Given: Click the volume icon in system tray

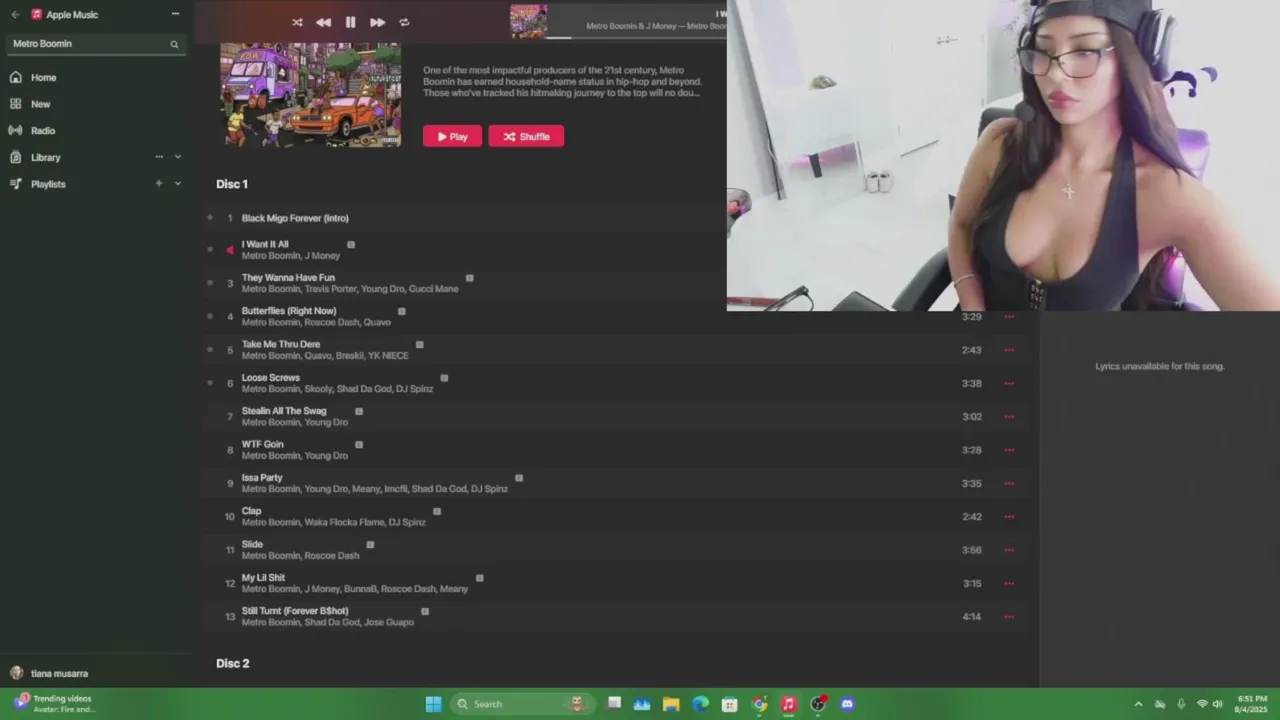Looking at the screenshot, I should [x=1217, y=704].
